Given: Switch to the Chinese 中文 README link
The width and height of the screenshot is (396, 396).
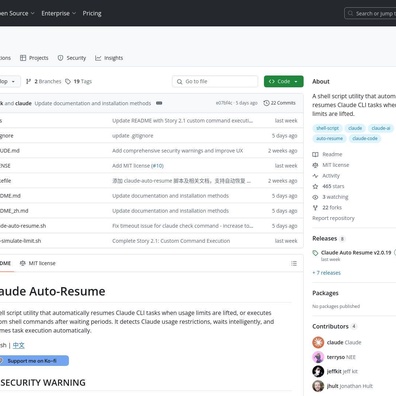Looking at the screenshot, I should click(19, 345).
